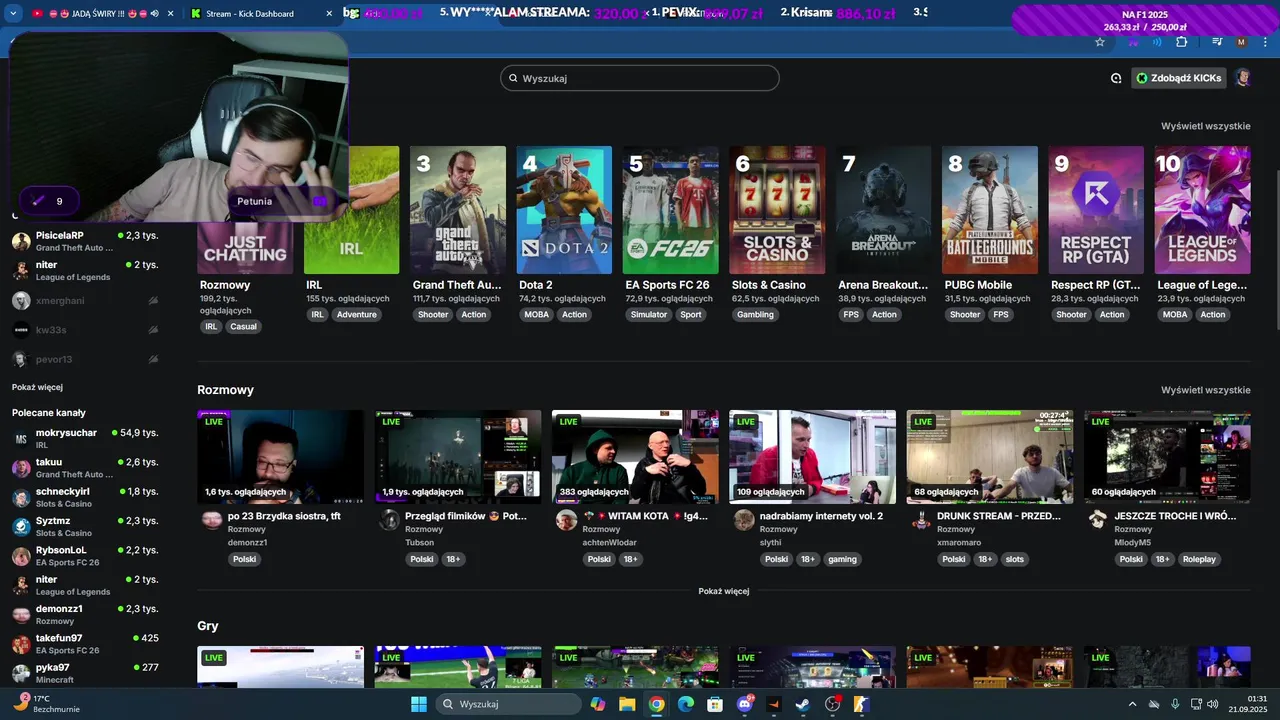Open offline channel pevor13
This screenshot has height=720, width=1280.
(x=85, y=359)
